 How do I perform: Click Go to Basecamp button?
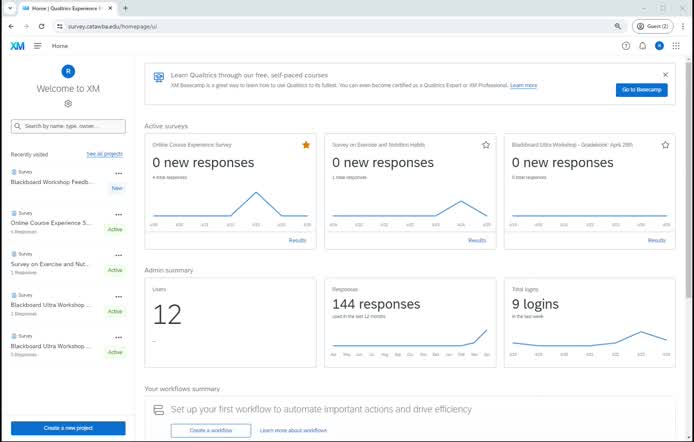(x=641, y=90)
